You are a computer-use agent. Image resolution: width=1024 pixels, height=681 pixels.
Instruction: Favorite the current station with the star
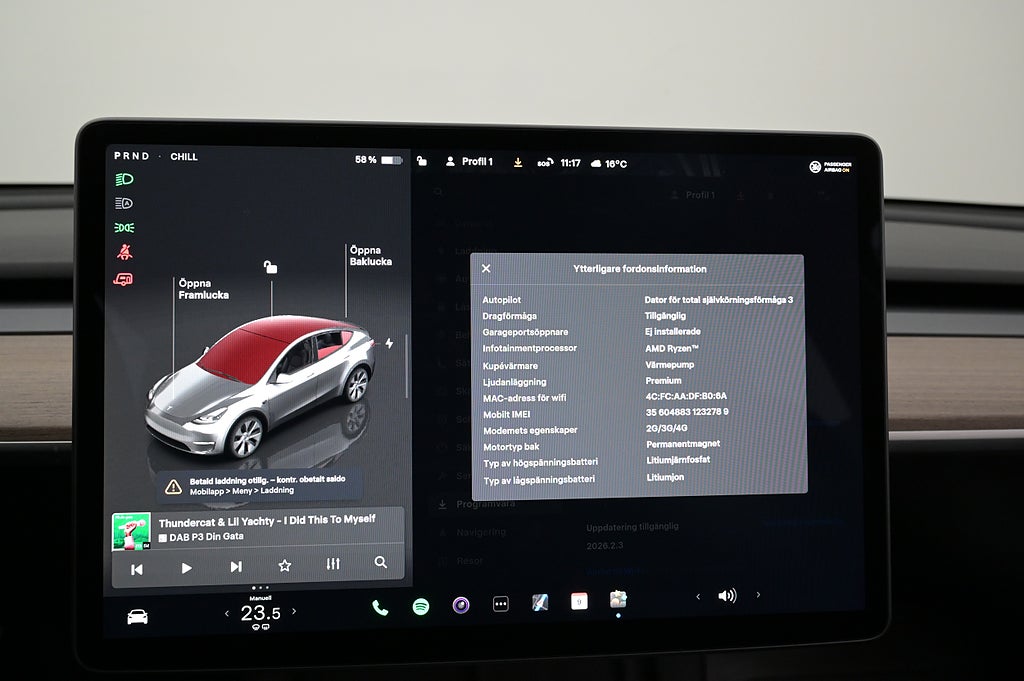(x=285, y=566)
